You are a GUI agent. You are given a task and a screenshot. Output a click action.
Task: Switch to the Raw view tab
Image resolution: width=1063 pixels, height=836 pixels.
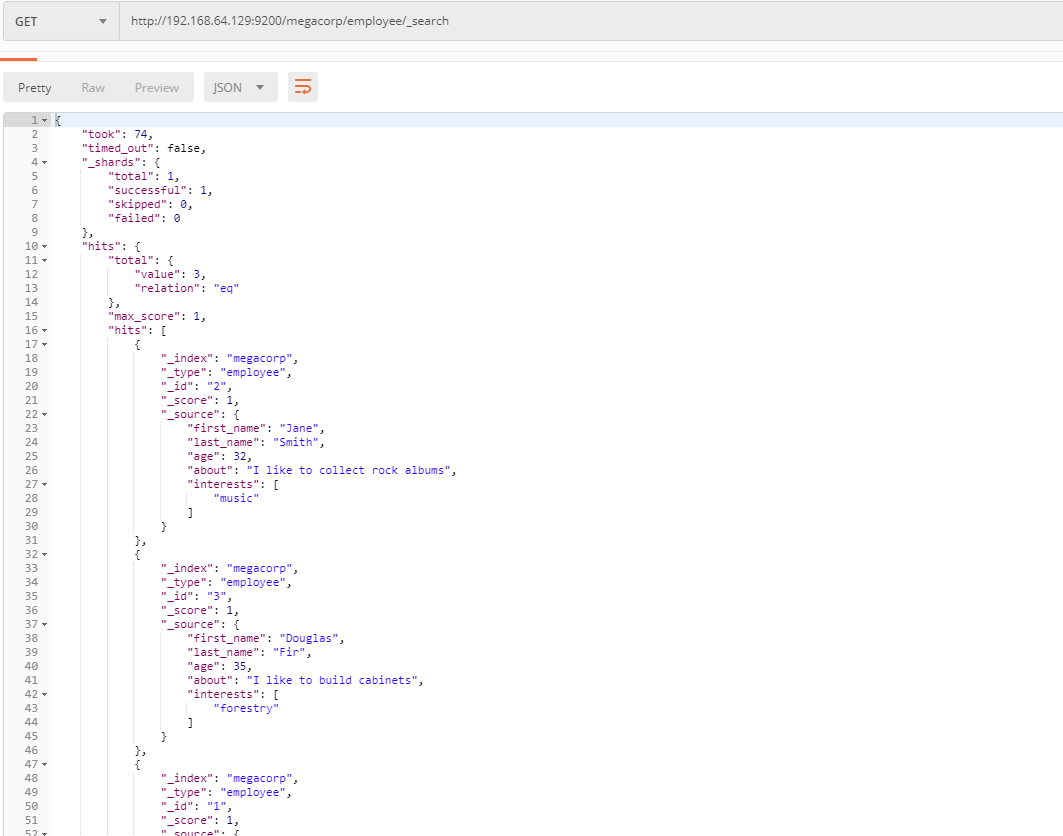pos(93,87)
